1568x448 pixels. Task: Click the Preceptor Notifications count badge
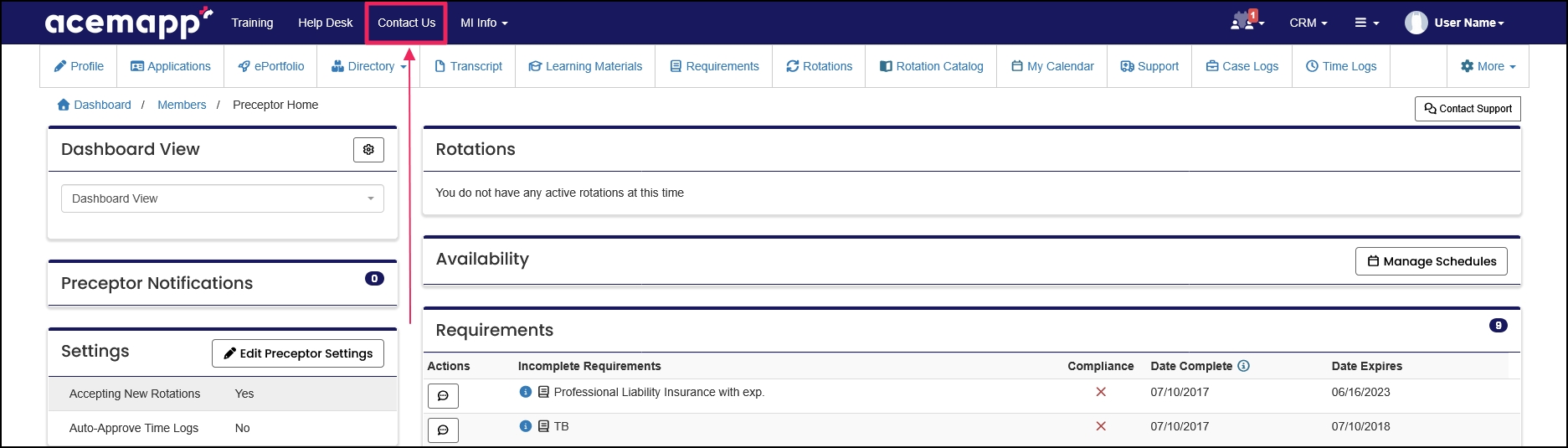tap(374, 279)
